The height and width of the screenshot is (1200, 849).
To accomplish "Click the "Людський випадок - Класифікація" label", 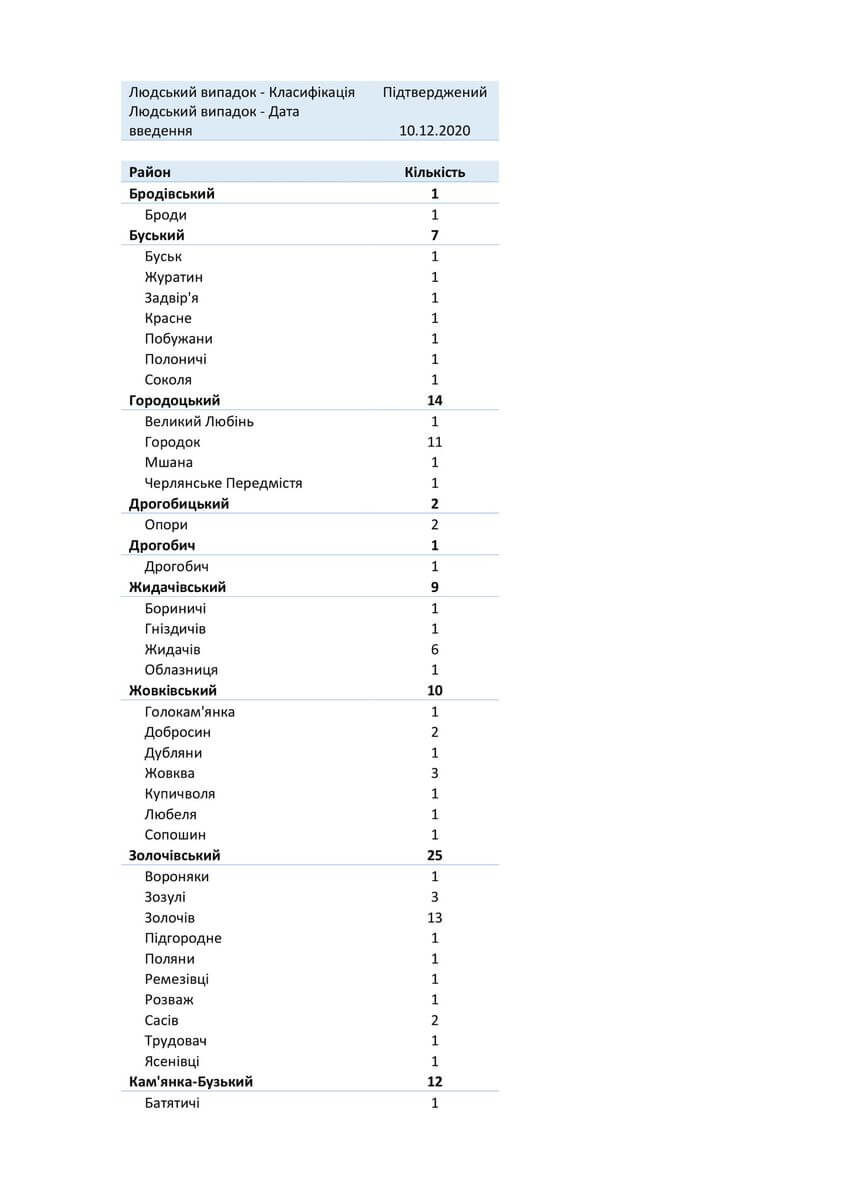I will (242, 92).
